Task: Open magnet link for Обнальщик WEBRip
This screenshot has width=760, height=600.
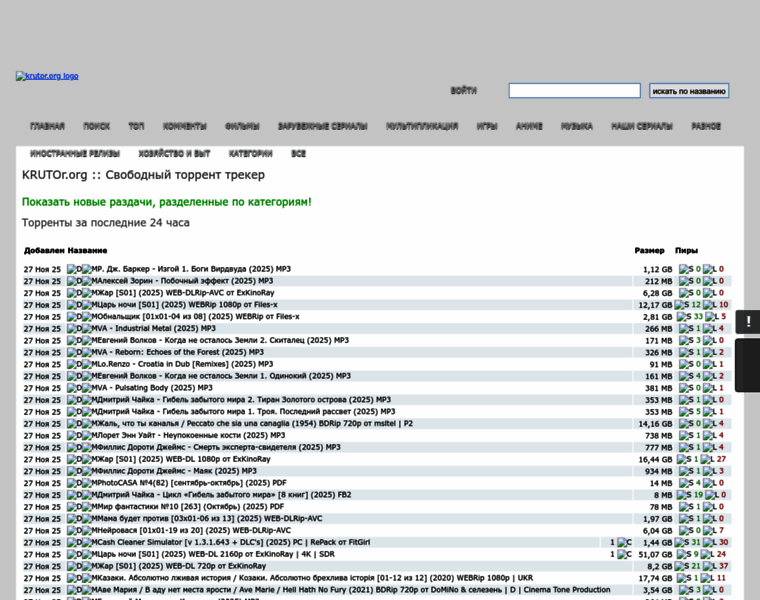Action: [86, 317]
